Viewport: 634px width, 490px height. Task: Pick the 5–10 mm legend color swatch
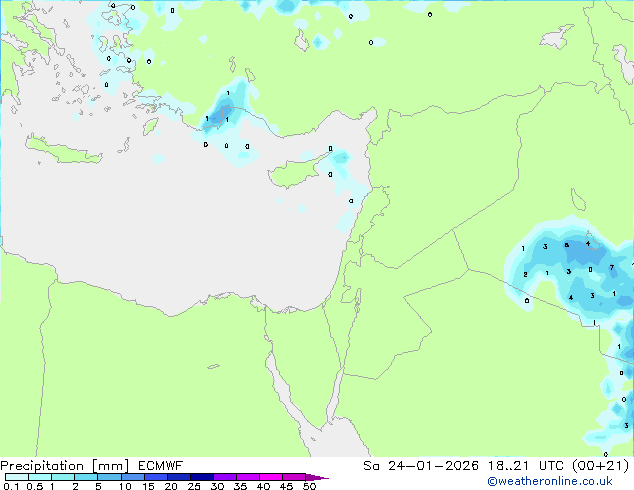tap(109, 477)
